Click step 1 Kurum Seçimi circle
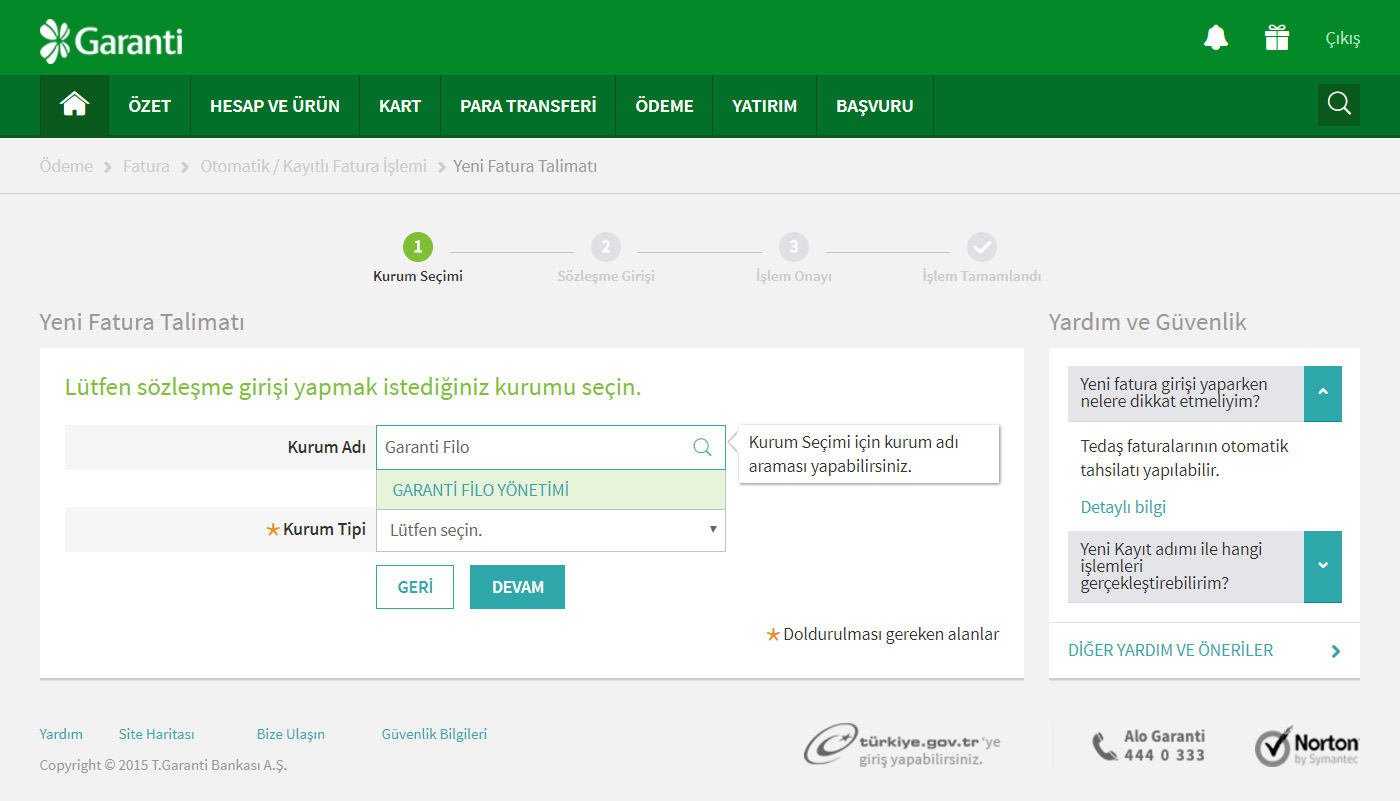This screenshot has width=1400, height=801. 418,246
